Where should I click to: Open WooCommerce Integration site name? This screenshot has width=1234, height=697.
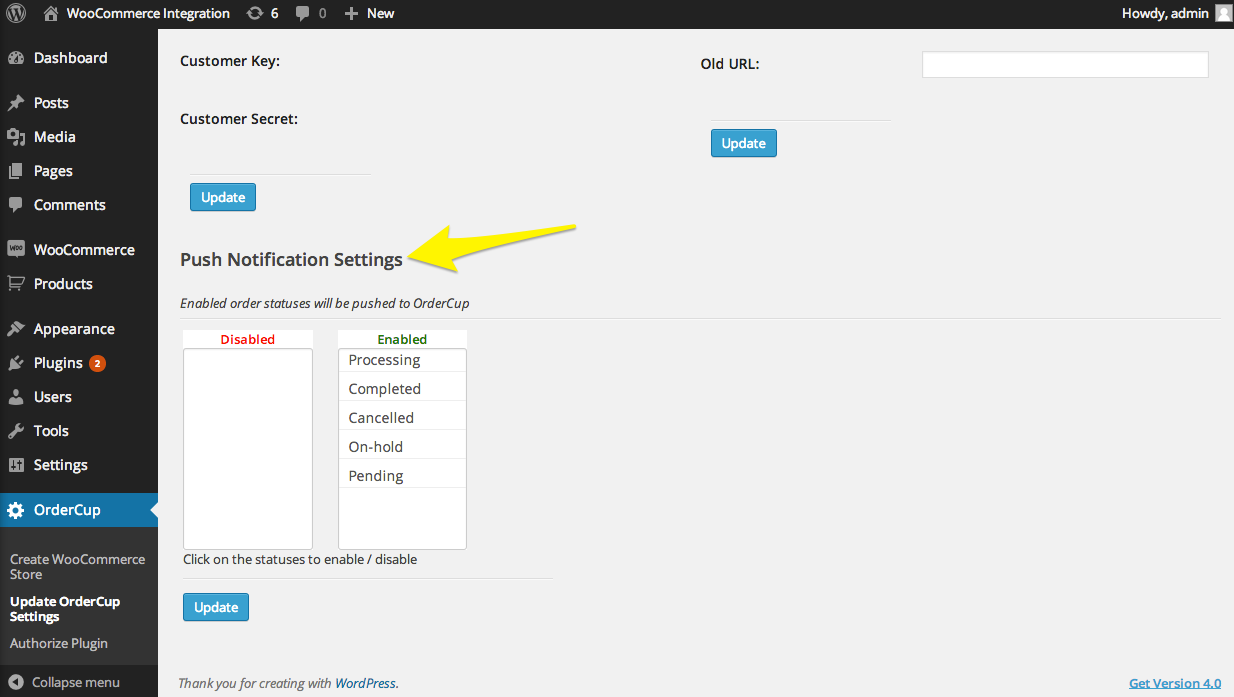point(148,14)
